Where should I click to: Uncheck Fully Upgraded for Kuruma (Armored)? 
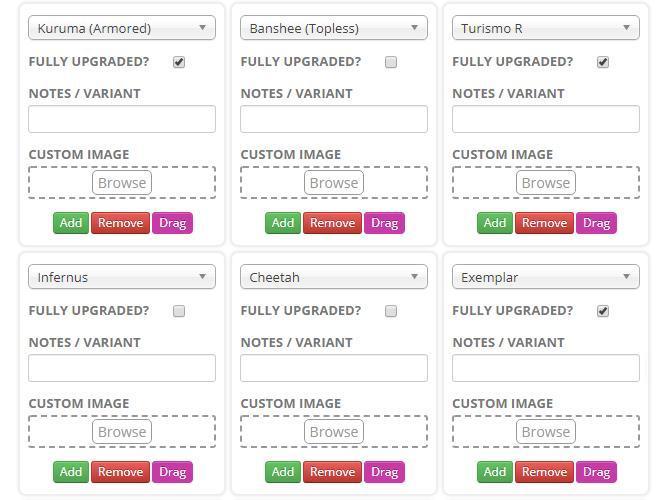click(179, 62)
